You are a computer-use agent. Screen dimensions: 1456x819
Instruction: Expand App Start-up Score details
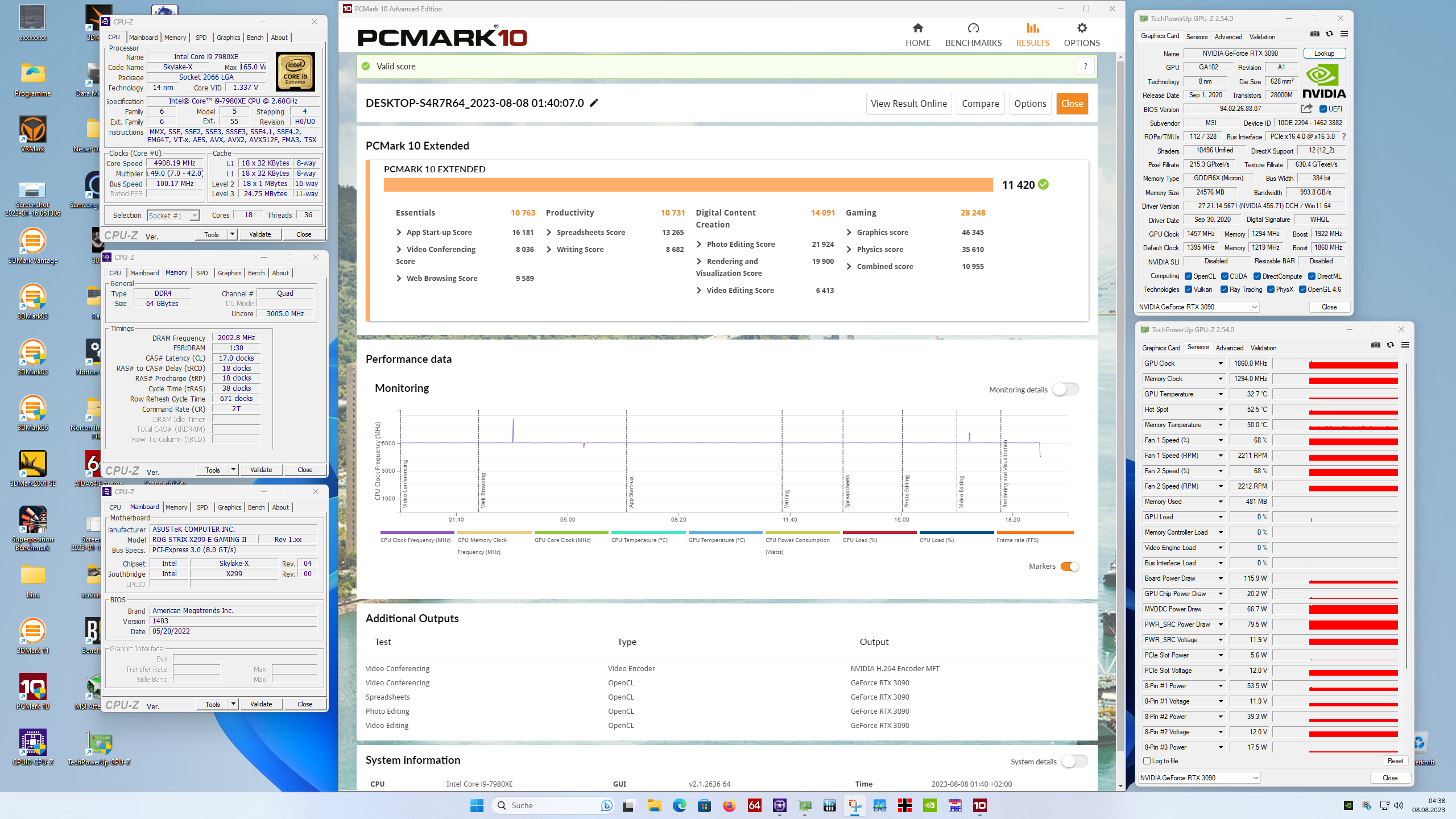point(399,233)
